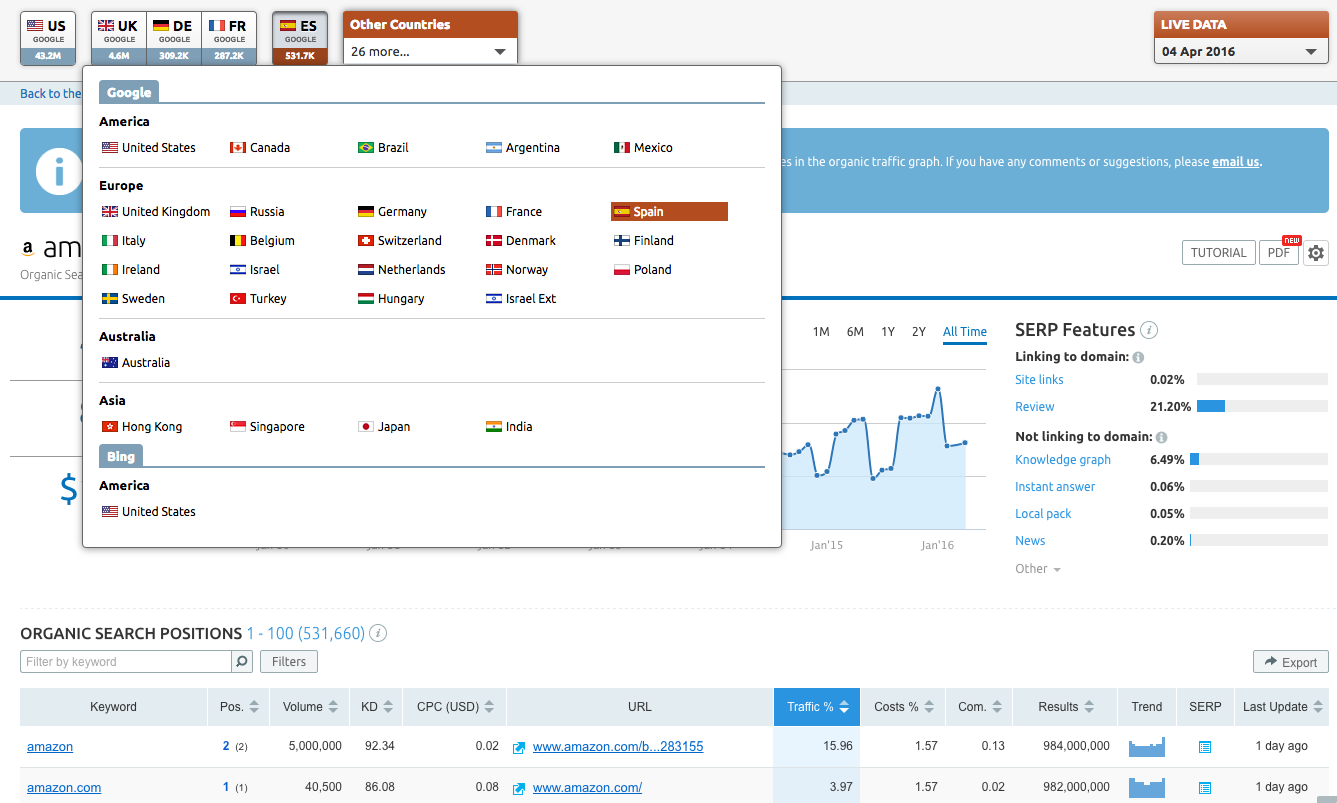Screen dimensions: 1337x803
Task: View SERP snapshot icon for amazon keyword
Action: click(1205, 747)
